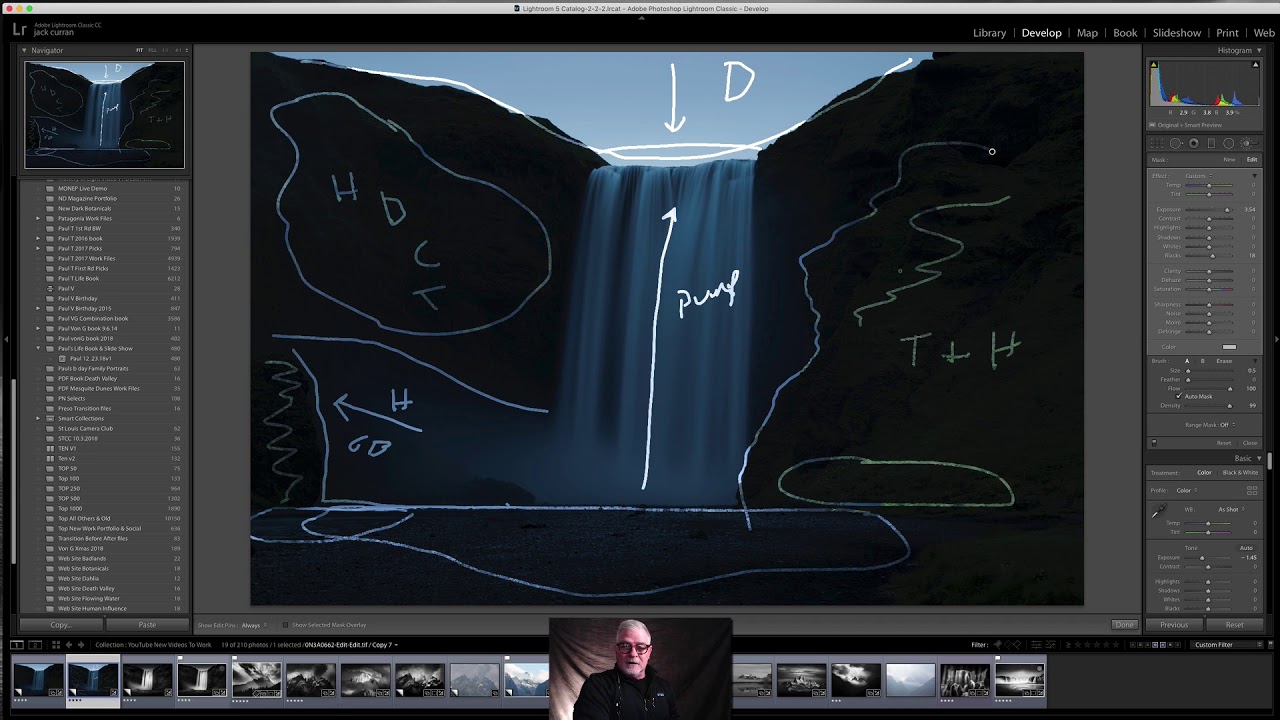The width and height of the screenshot is (1280, 720).
Task: Open Grid view from filmstrip bar
Action: pos(56,645)
